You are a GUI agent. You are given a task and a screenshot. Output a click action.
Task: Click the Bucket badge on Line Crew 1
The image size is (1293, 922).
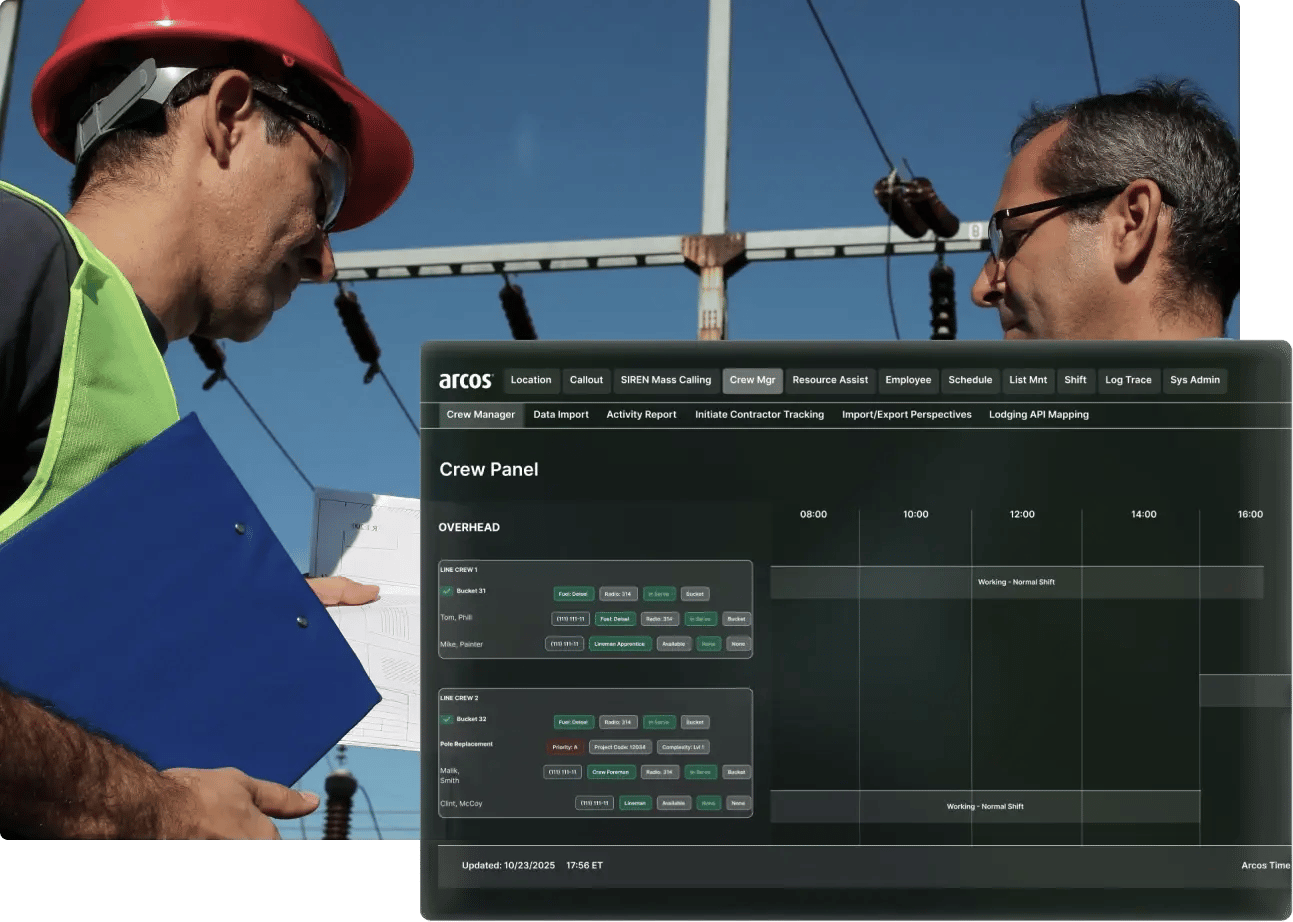695,594
